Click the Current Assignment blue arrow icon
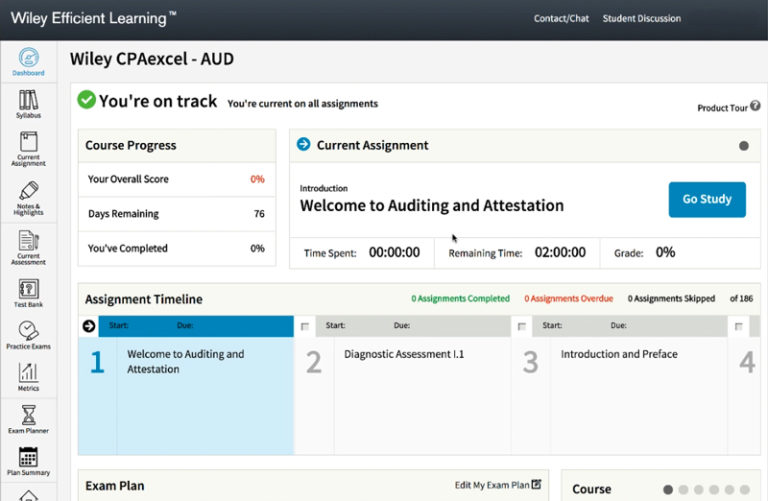This screenshot has width=768, height=501. point(304,144)
